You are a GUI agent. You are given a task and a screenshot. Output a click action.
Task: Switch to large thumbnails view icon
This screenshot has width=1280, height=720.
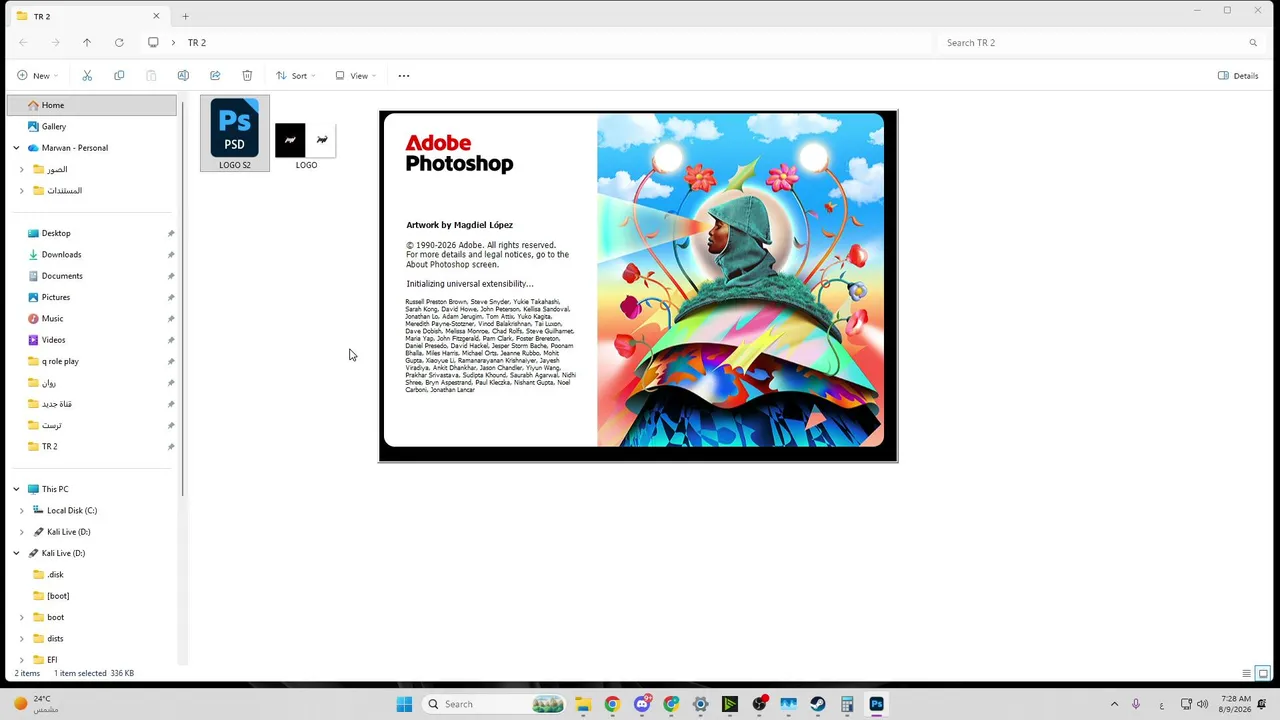[1263, 673]
